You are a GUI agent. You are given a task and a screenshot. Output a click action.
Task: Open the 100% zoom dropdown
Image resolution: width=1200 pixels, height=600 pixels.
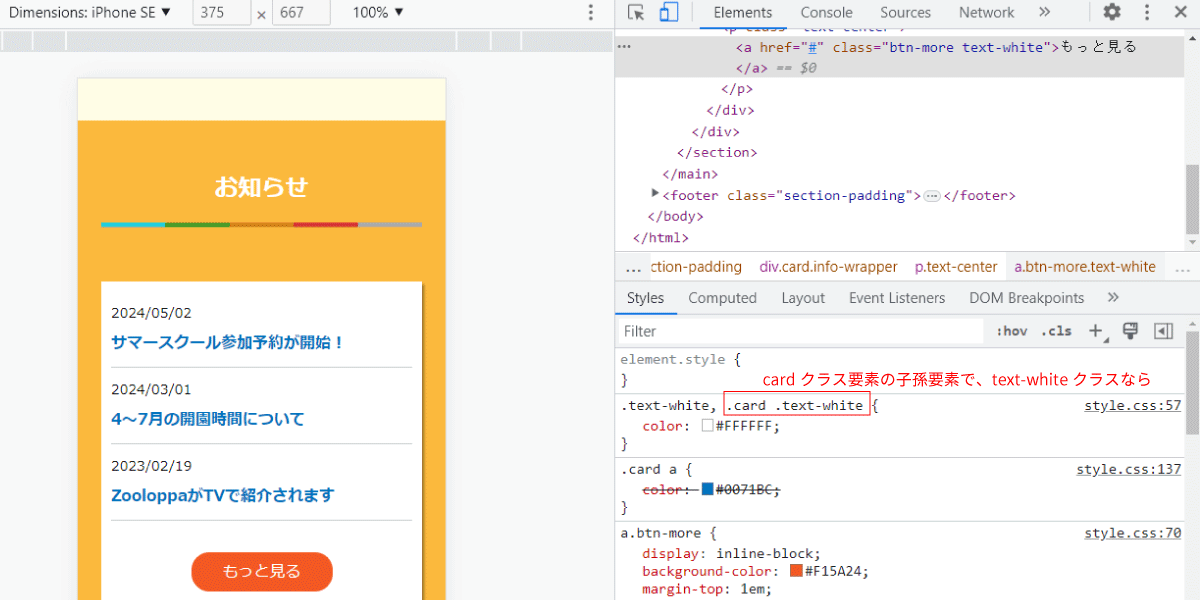pos(378,12)
